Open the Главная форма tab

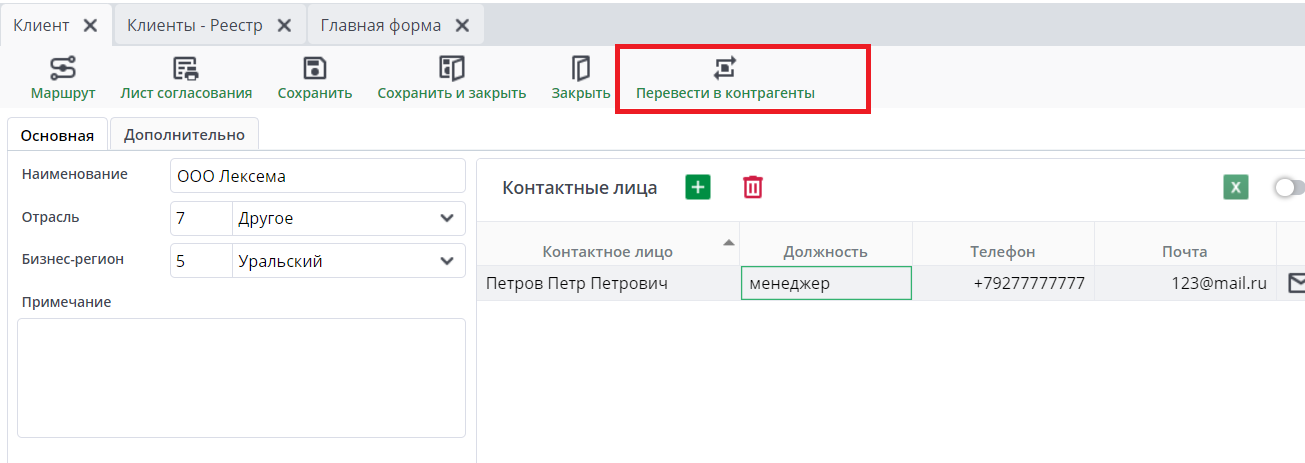[x=381, y=26]
